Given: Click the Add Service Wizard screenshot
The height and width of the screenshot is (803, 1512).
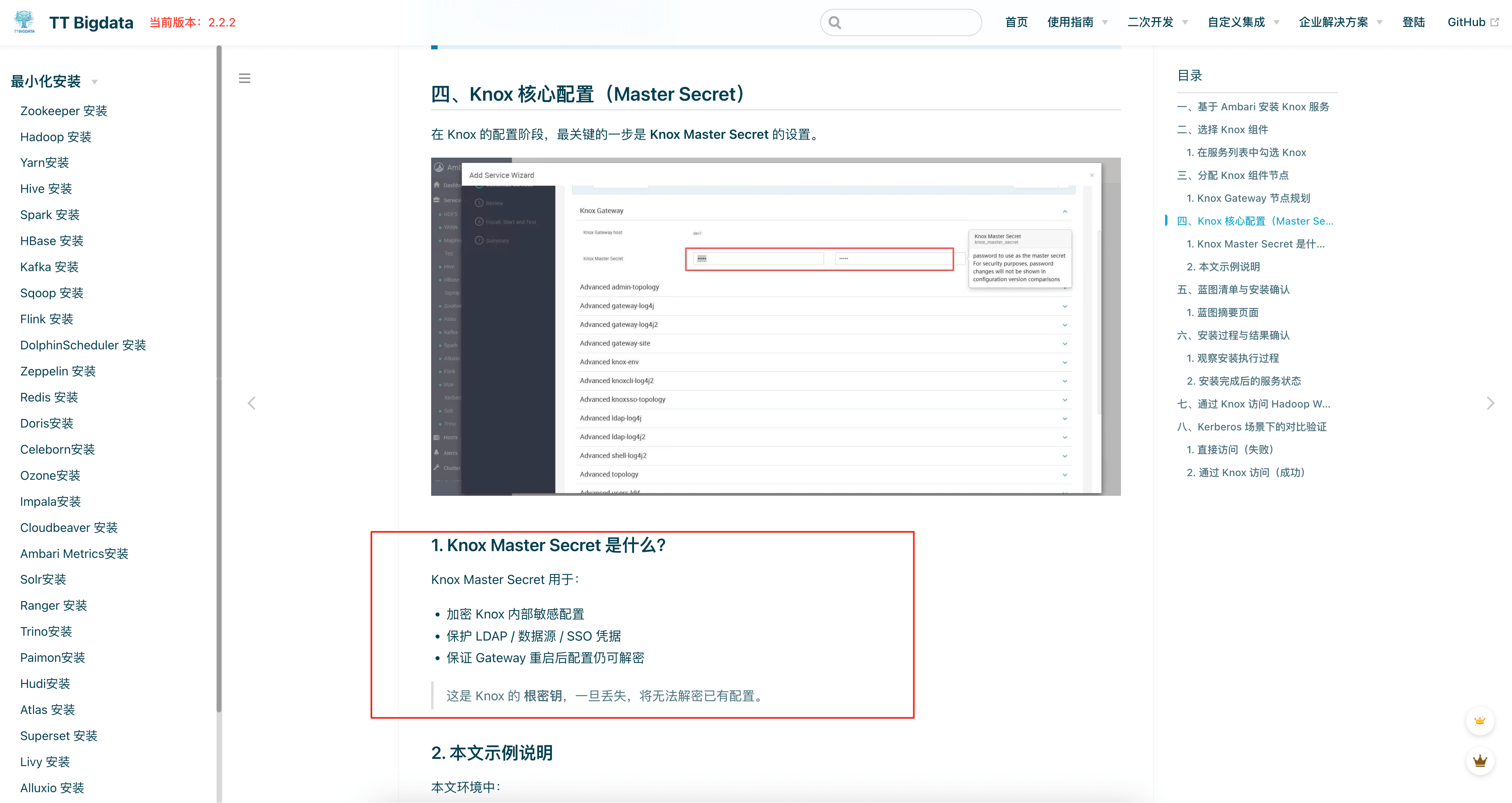Looking at the screenshot, I should click(775, 326).
